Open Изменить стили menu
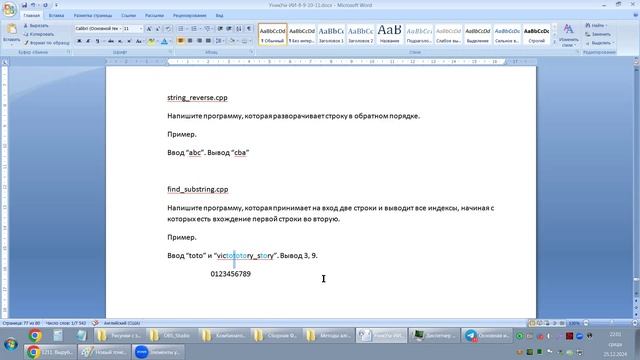 [568, 35]
